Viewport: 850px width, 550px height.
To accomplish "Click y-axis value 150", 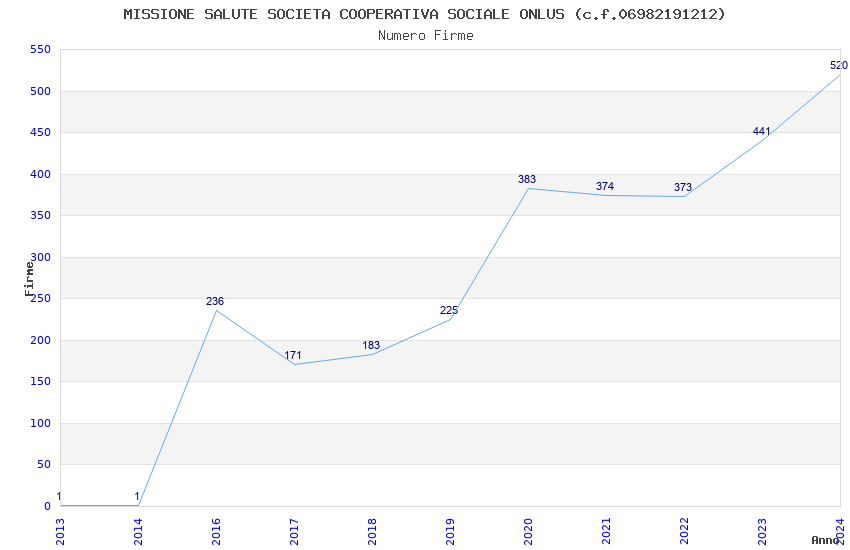I will tap(40, 381).
